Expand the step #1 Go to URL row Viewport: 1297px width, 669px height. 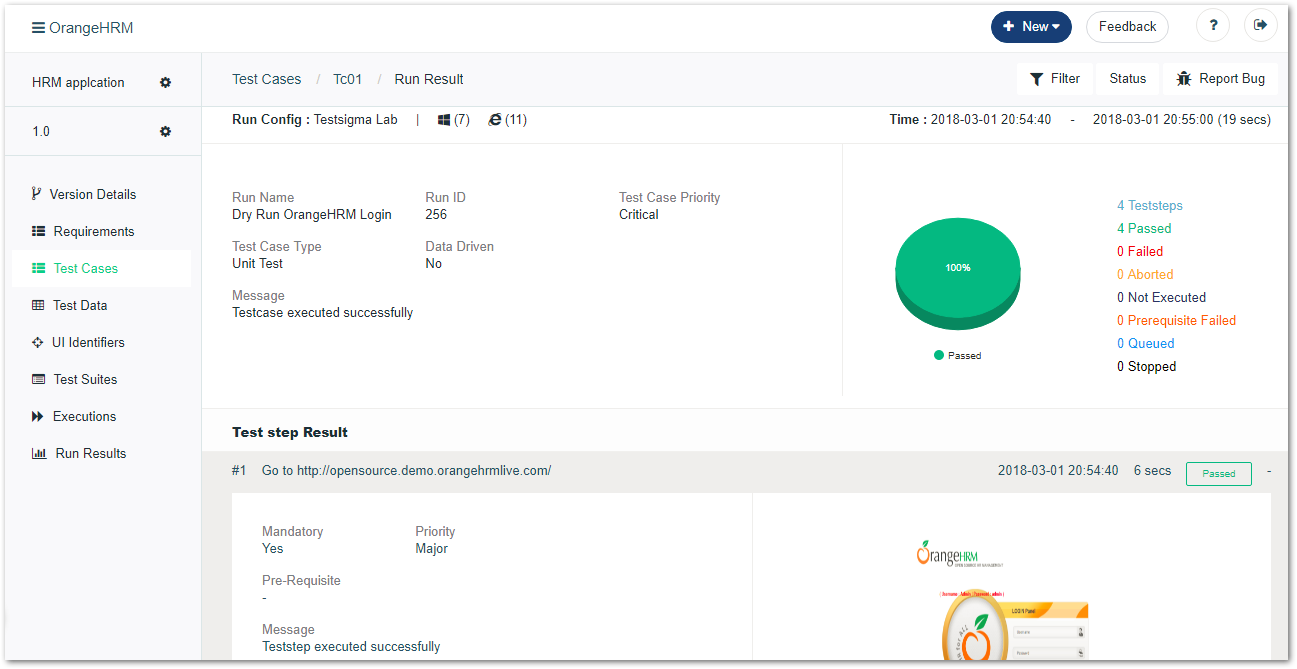pyautogui.click(x=745, y=471)
